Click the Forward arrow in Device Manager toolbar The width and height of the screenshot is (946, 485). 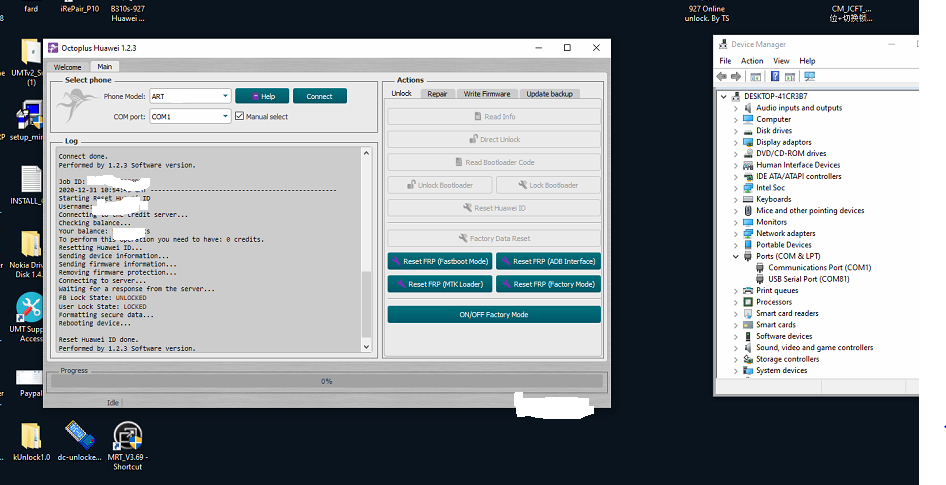click(735, 77)
